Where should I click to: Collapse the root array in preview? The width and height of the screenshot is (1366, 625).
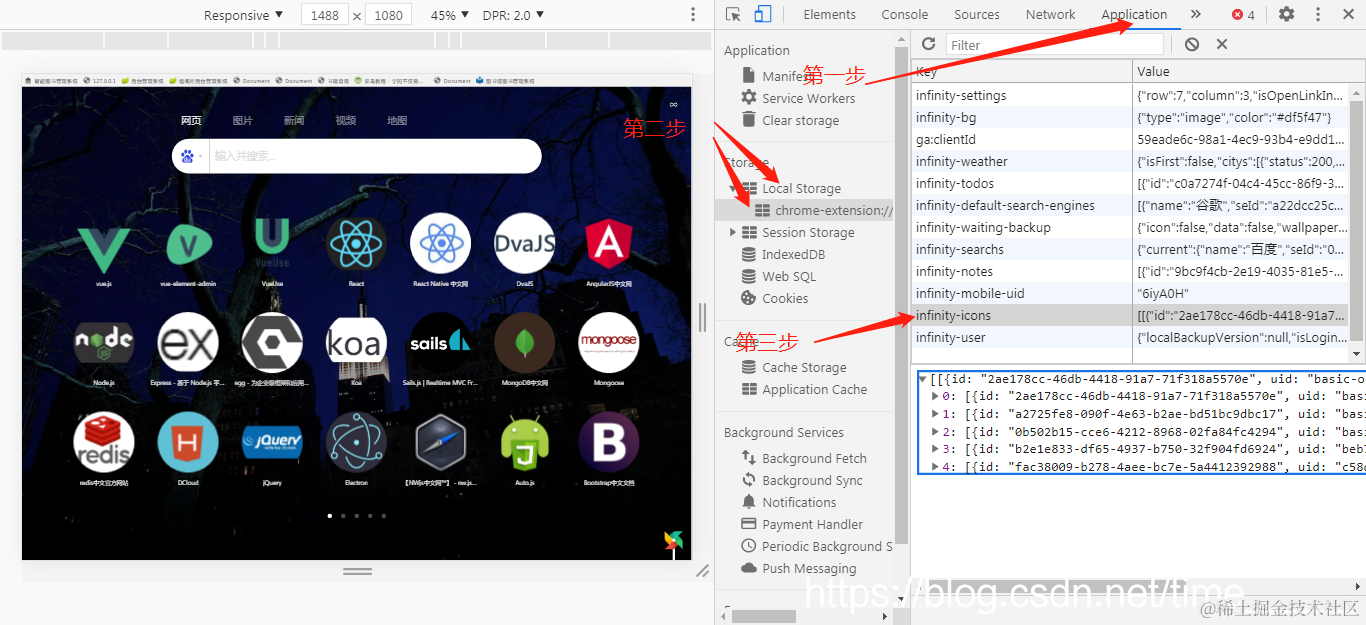coord(923,379)
